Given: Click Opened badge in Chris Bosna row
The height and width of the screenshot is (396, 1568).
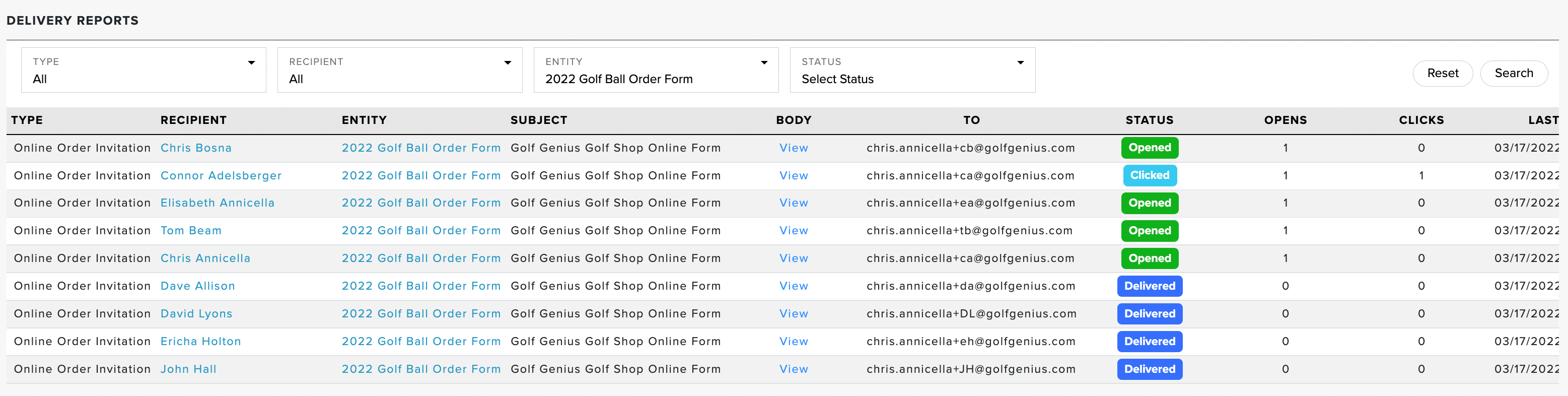Looking at the screenshot, I should tap(1149, 148).
